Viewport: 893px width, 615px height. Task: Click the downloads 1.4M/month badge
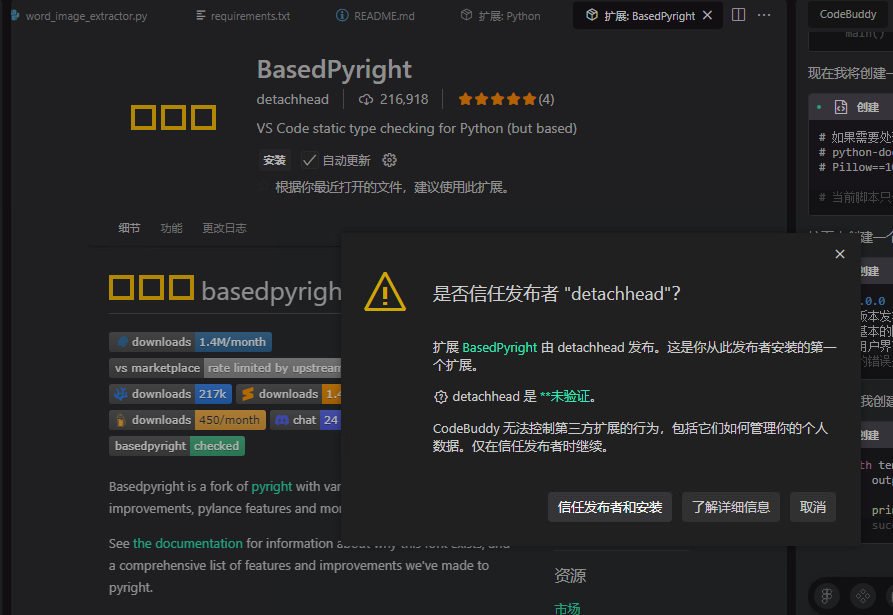click(x=190, y=342)
